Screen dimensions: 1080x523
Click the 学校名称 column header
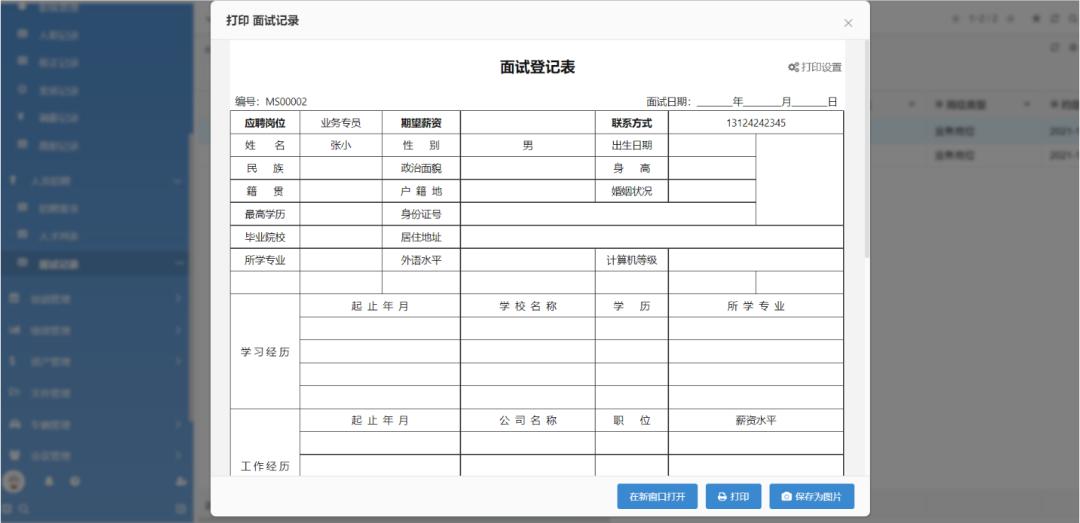pos(528,306)
